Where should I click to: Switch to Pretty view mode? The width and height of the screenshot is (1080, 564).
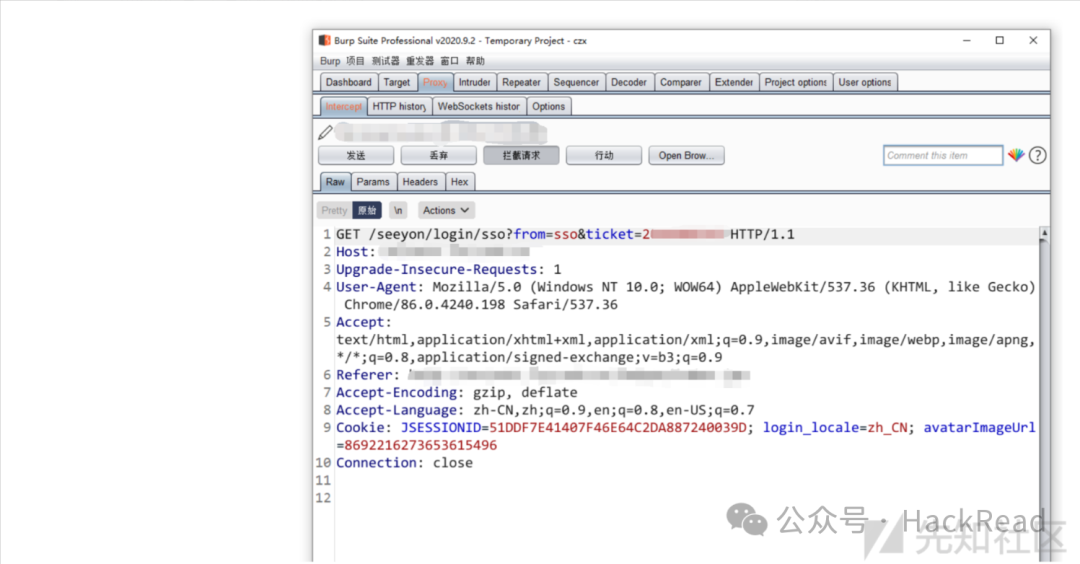pos(334,211)
